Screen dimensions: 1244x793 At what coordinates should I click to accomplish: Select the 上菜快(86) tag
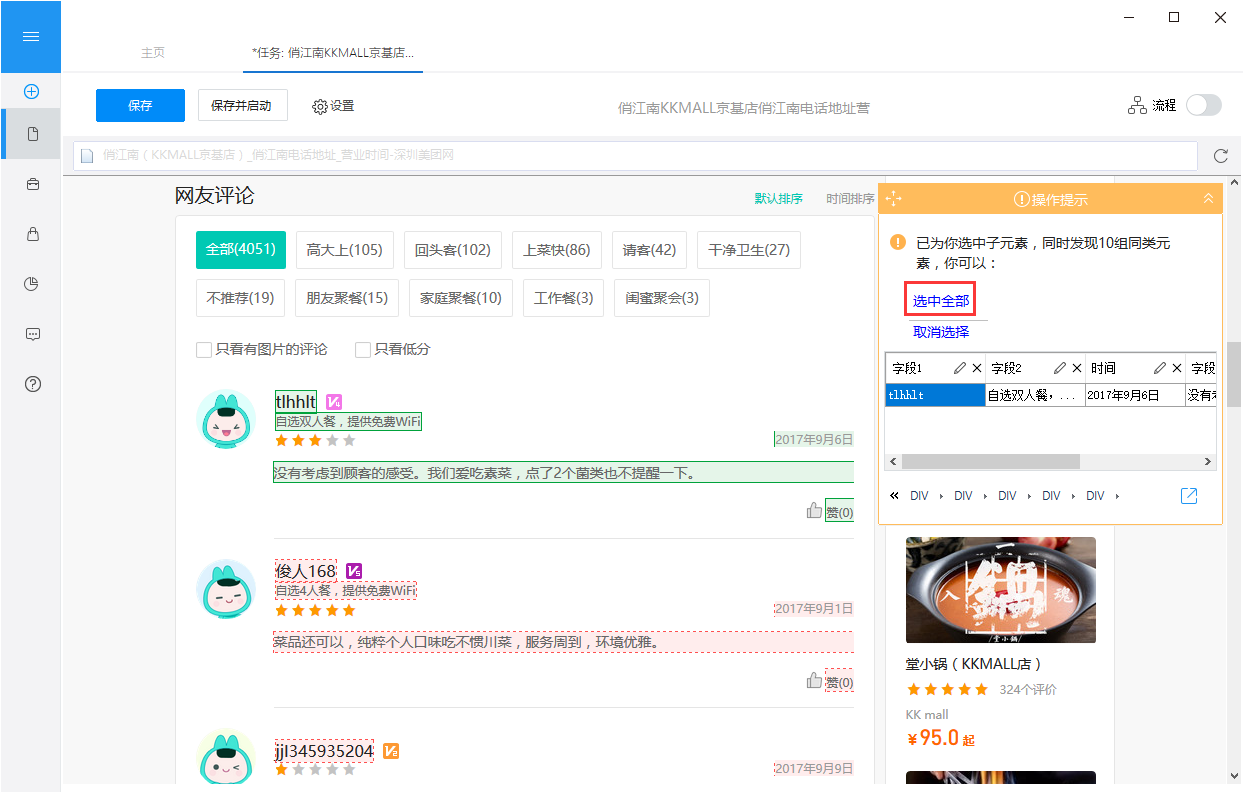[557, 250]
